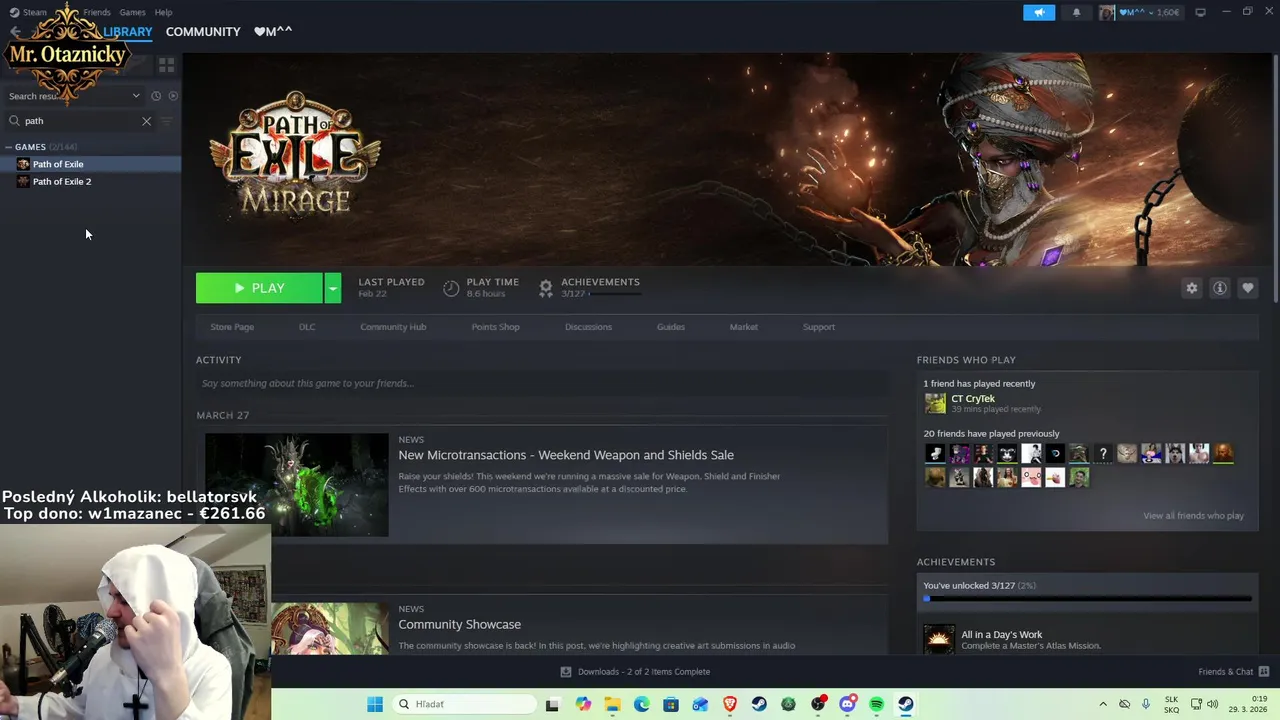Switch to Big Picture mode
Screen dimensions: 1280x720
[x=1200, y=12]
